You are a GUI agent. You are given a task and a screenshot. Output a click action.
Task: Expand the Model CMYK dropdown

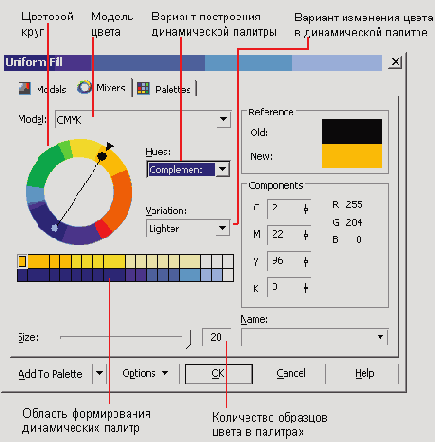(223, 119)
